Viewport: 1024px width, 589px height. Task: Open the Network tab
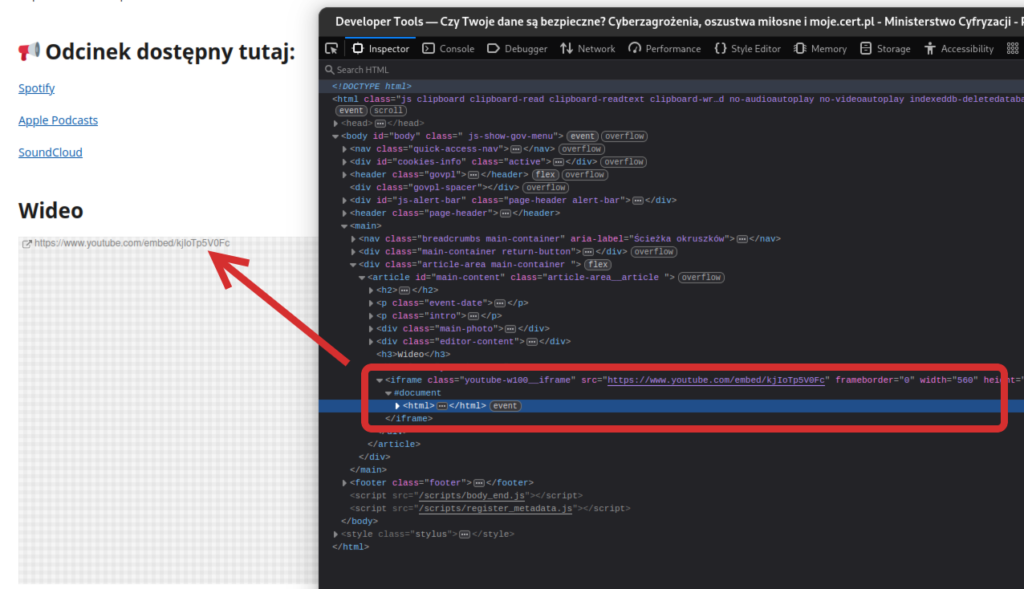point(588,48)
